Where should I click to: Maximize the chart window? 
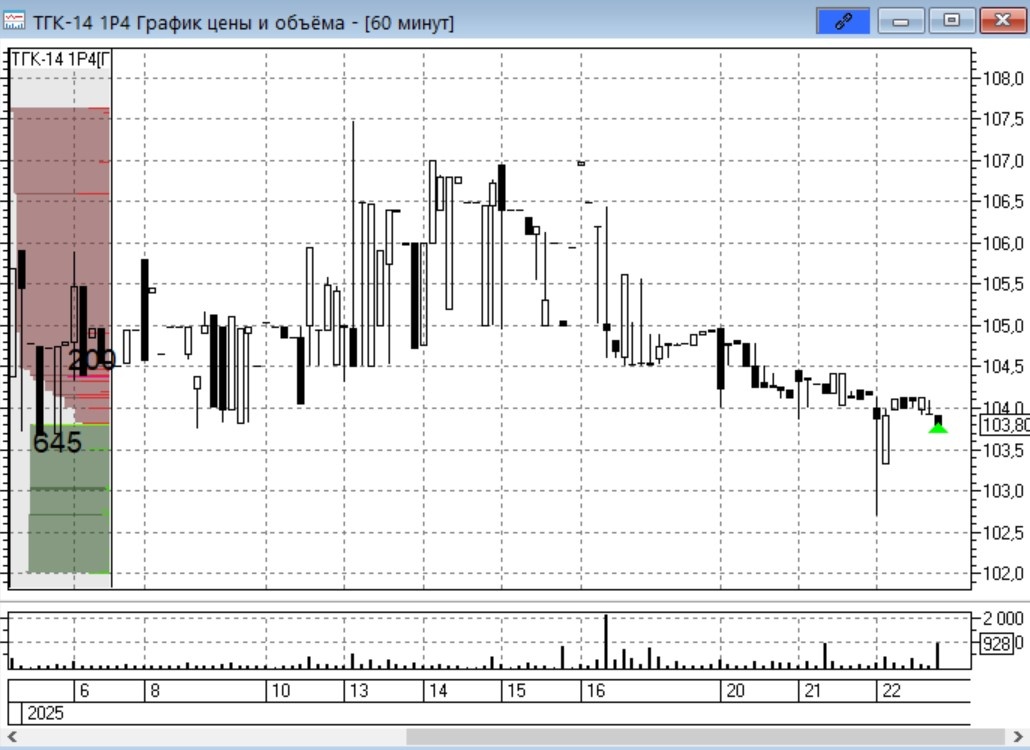[951, 20]
